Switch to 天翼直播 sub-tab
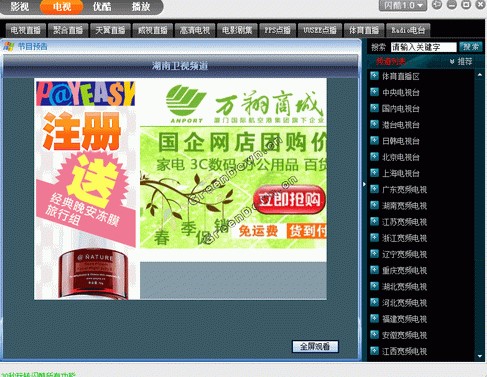This screenshot has width=487, height=377. [x=110, y=30]
